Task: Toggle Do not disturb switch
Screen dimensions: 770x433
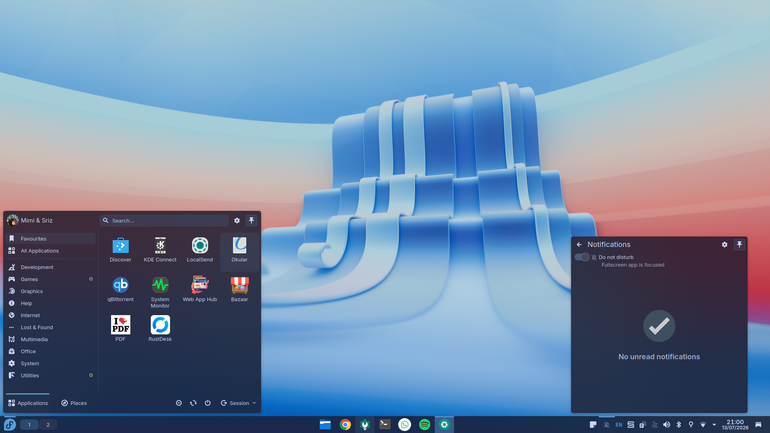Action: pos(582,257)
